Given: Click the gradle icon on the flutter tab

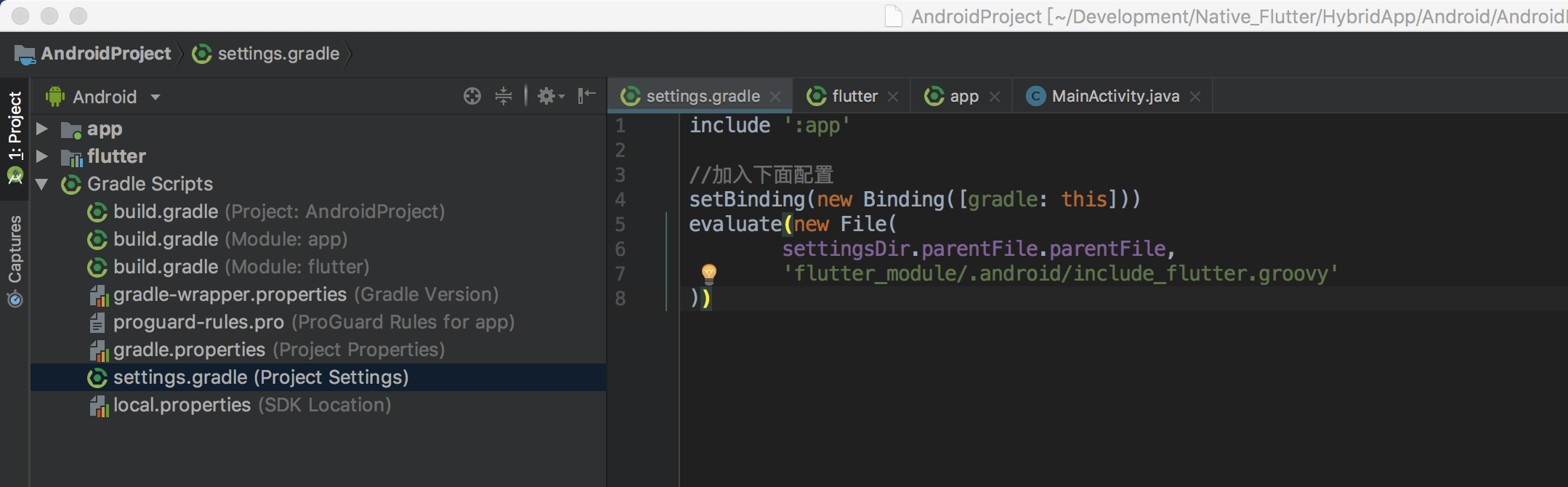Looking at the screenshot, I should click(x=817, y=96).
